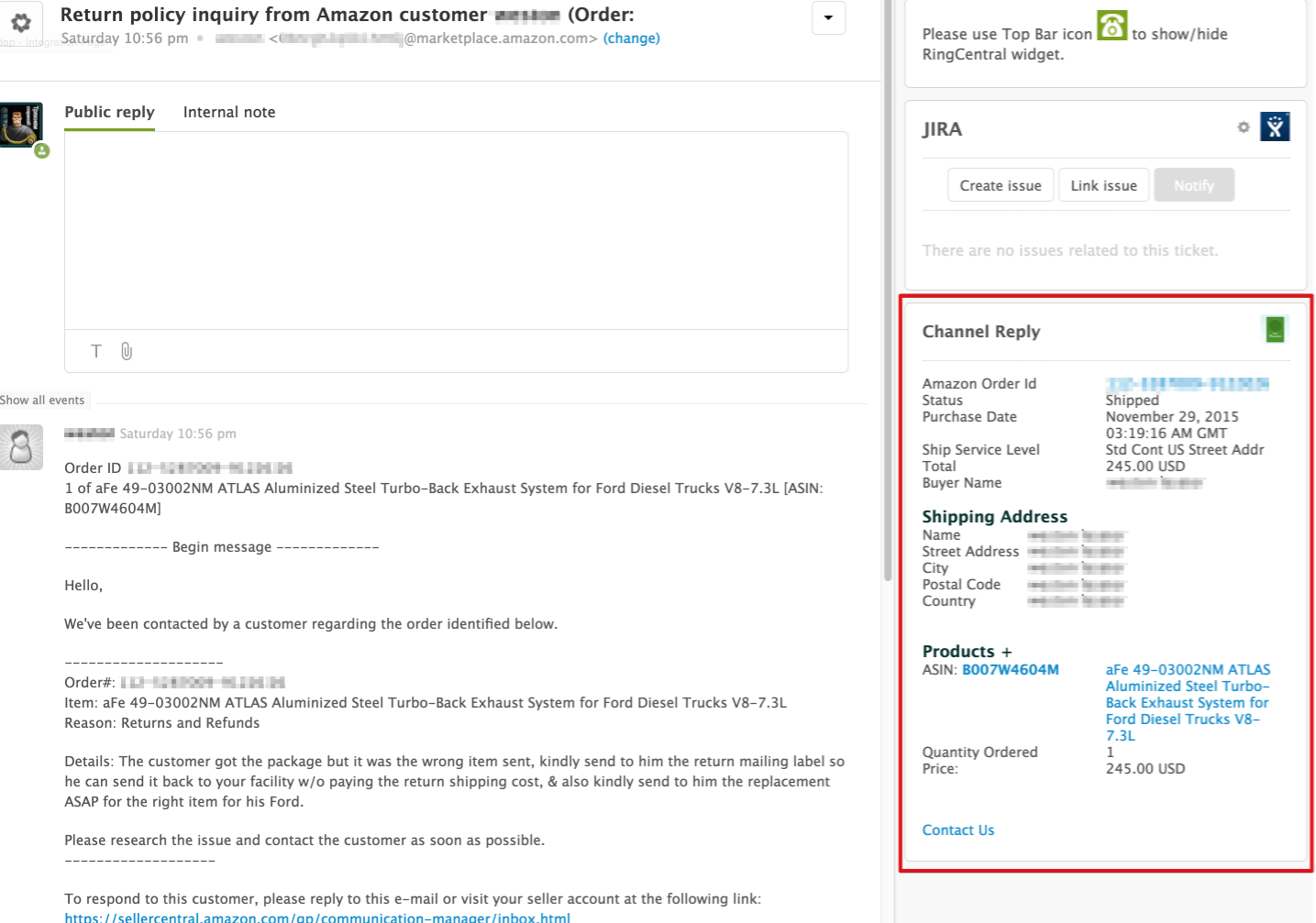Click the customer avatar beside the message

(x=21, y=447)
